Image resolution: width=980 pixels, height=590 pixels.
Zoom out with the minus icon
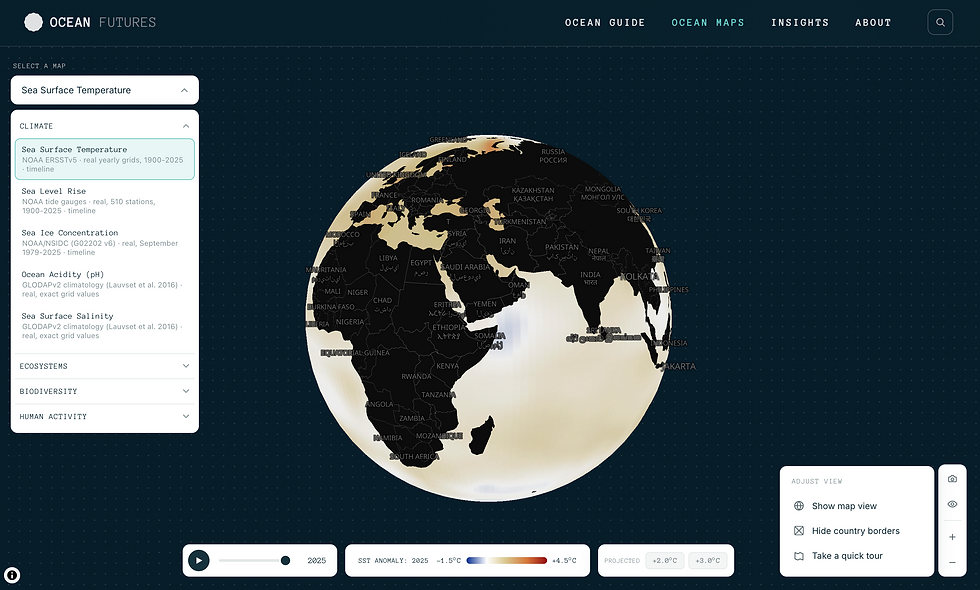[x=952, y=562]
